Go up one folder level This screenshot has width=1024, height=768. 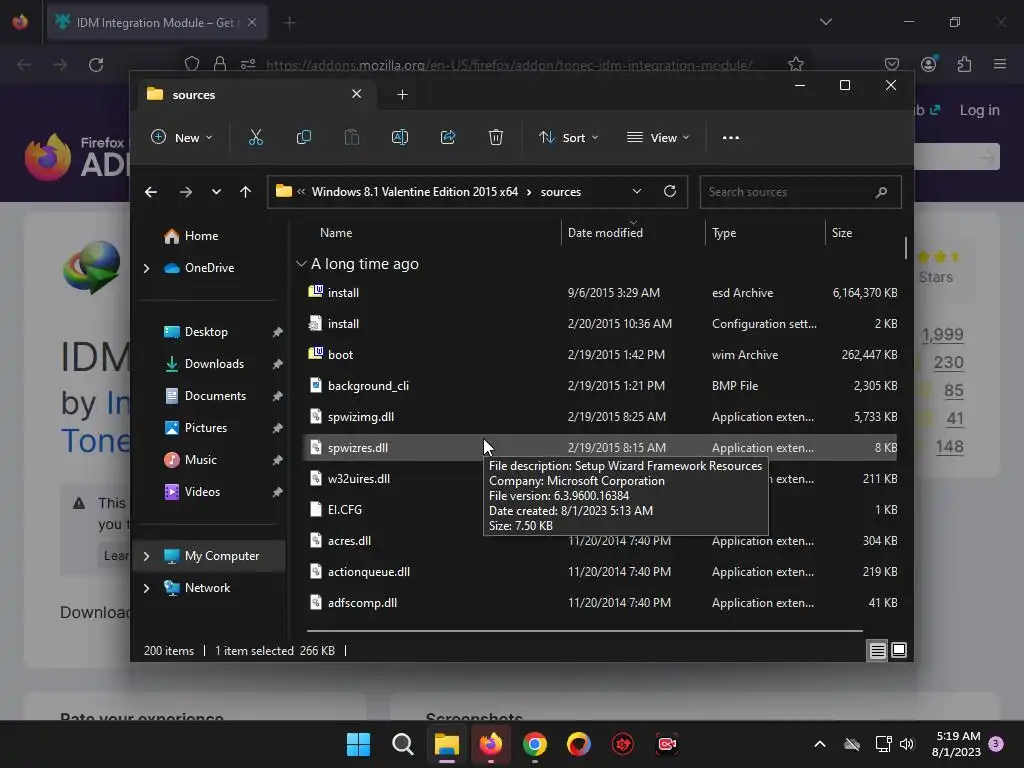coord(246,192)
